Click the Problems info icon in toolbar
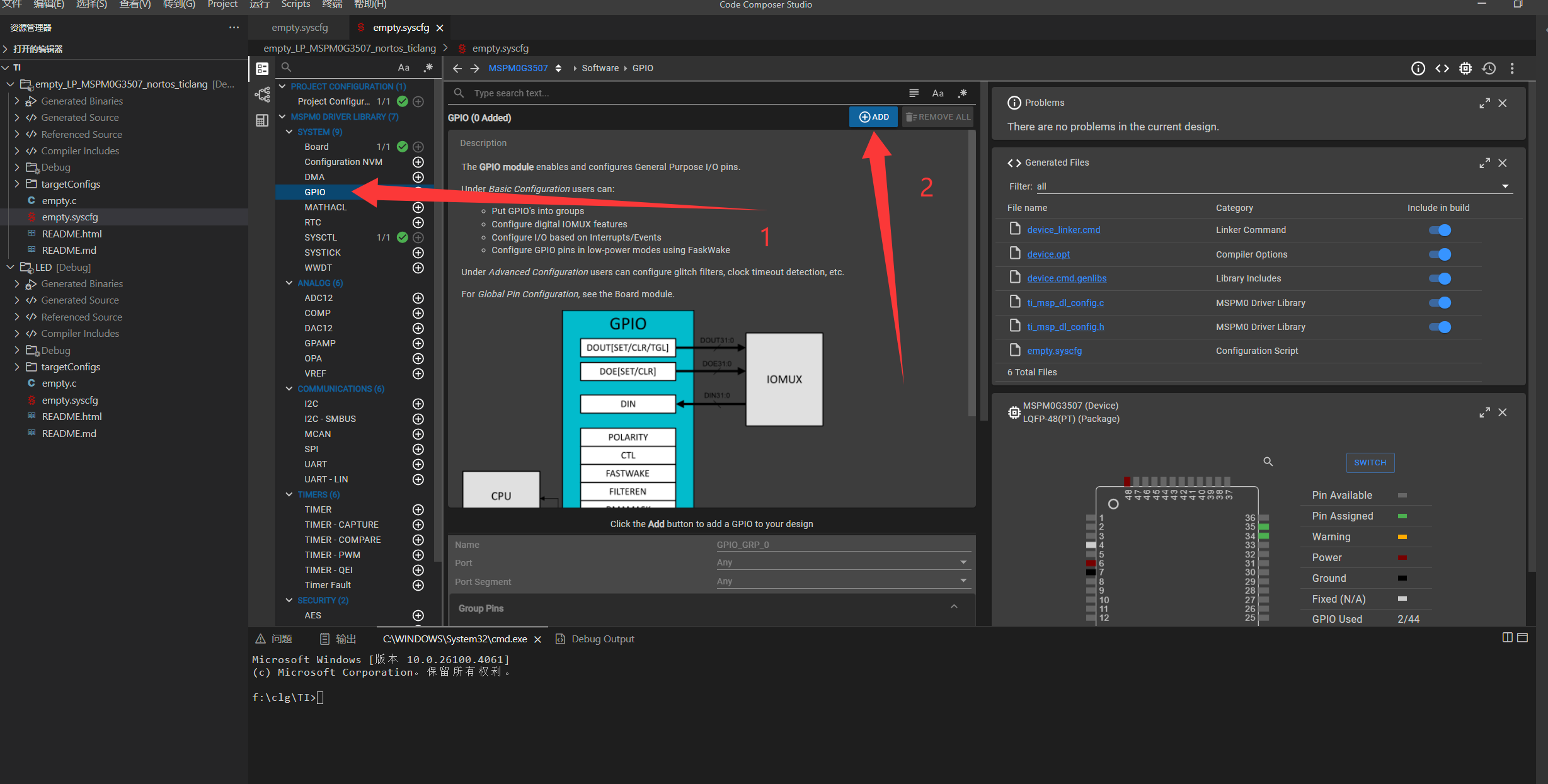This screenshot has width=1548, height=784. point(1418,68)
